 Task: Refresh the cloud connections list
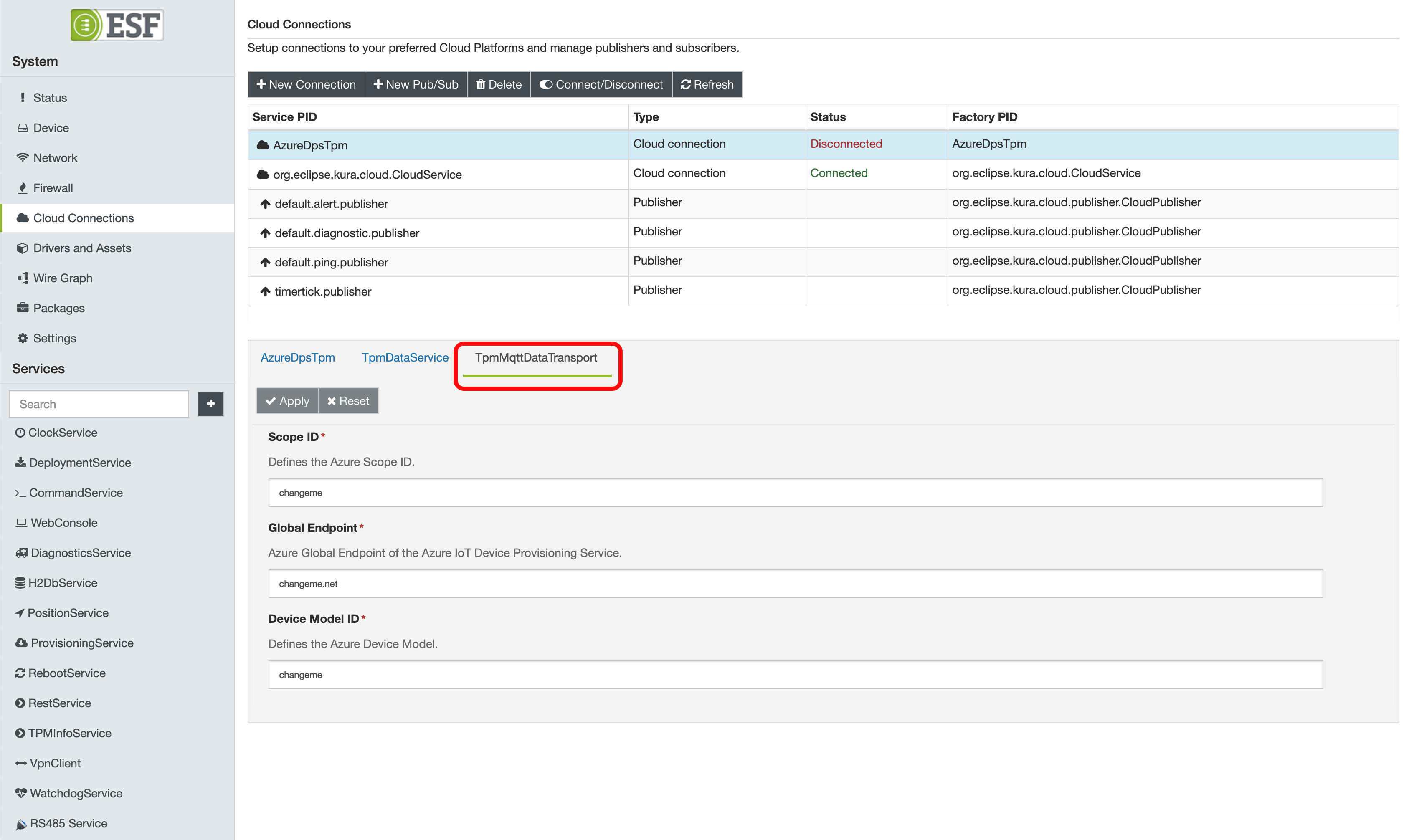pyautogui.click(x=707, y=84)
